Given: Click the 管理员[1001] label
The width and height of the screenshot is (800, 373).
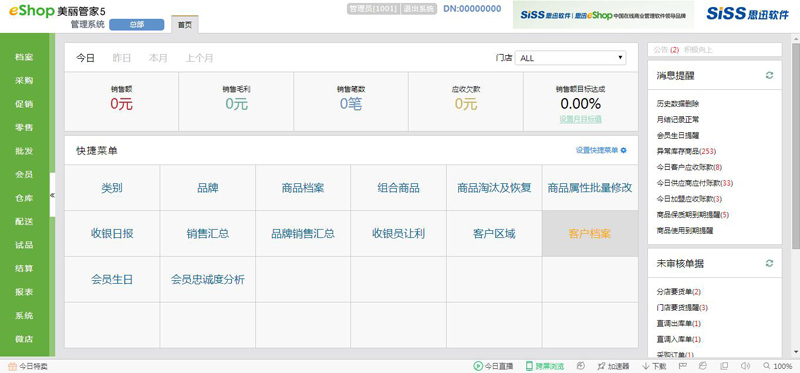Looking at the screenshot, I should click(x=373, y=9).
